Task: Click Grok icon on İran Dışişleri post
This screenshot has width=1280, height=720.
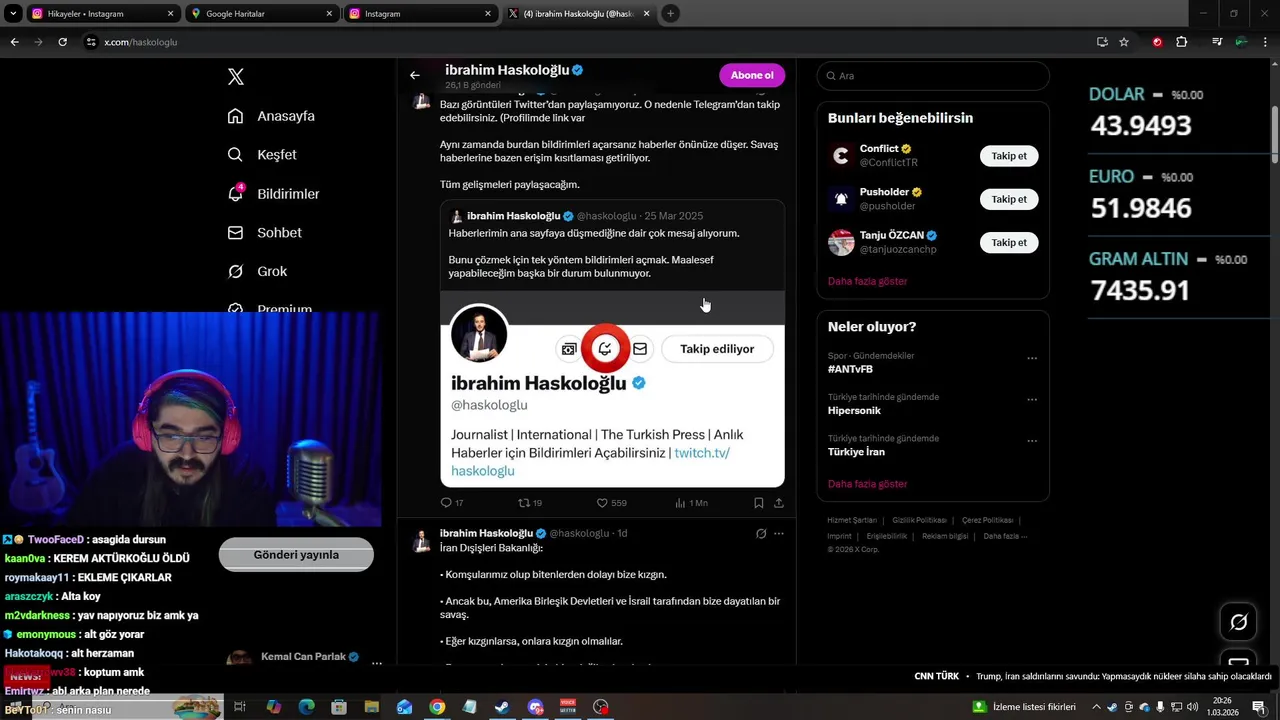Action: pyautogui.click(x=761, y=534)
